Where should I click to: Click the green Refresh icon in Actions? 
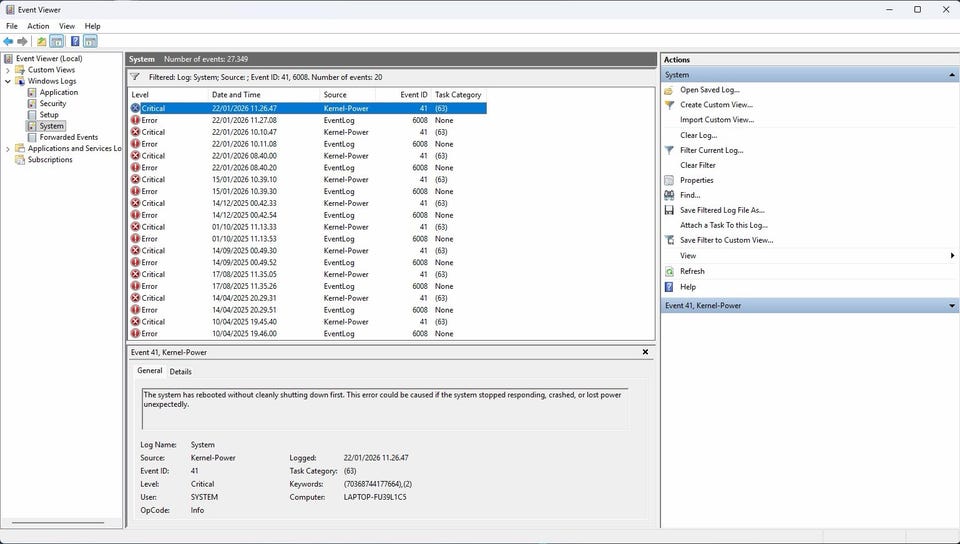pos(669,271)
